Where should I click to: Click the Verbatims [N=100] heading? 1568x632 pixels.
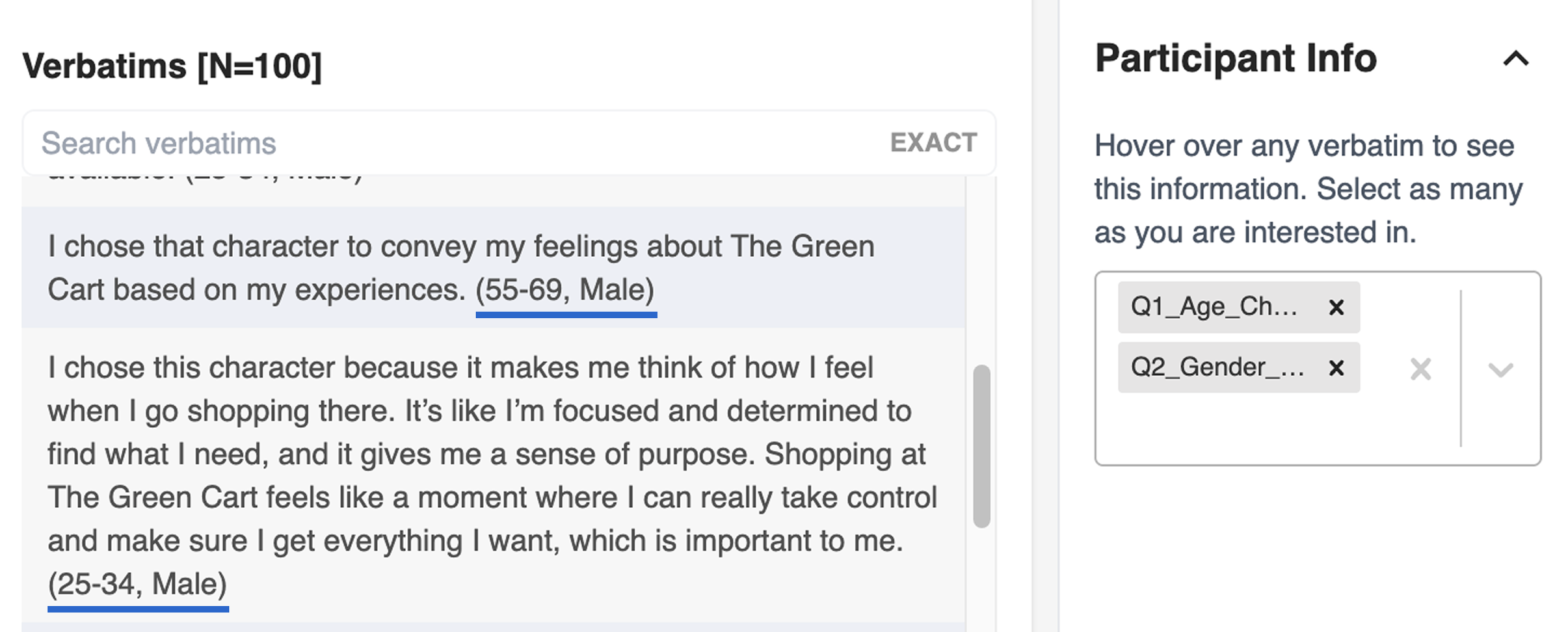pos(172,66)
